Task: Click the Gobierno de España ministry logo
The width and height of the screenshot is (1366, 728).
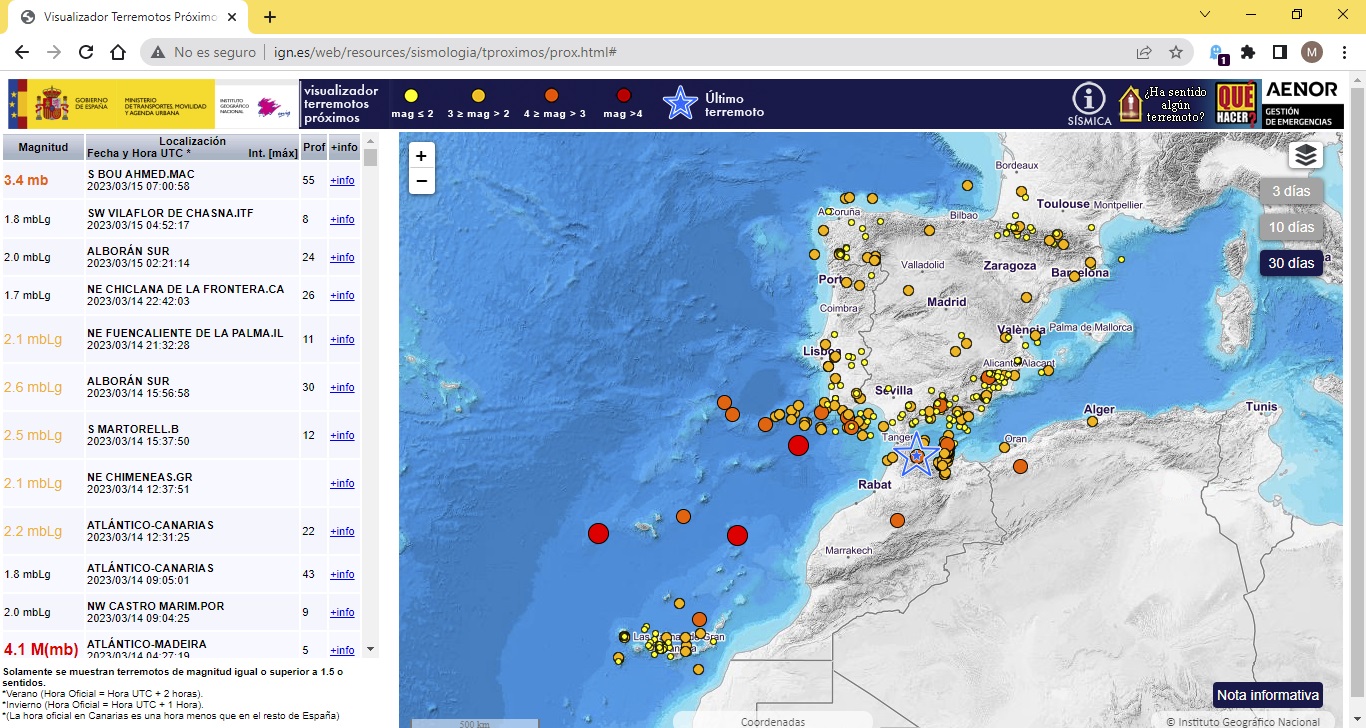Action: coord(111,104)
